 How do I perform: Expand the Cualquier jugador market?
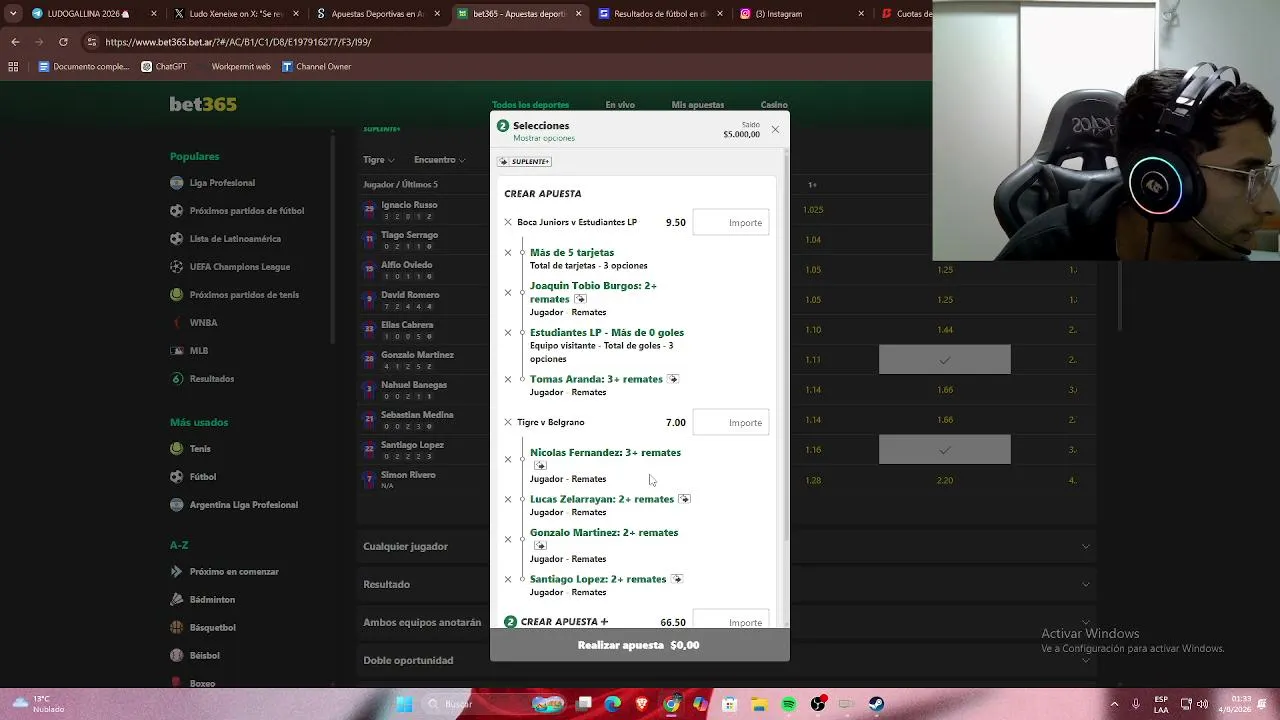tap(727, 546)
